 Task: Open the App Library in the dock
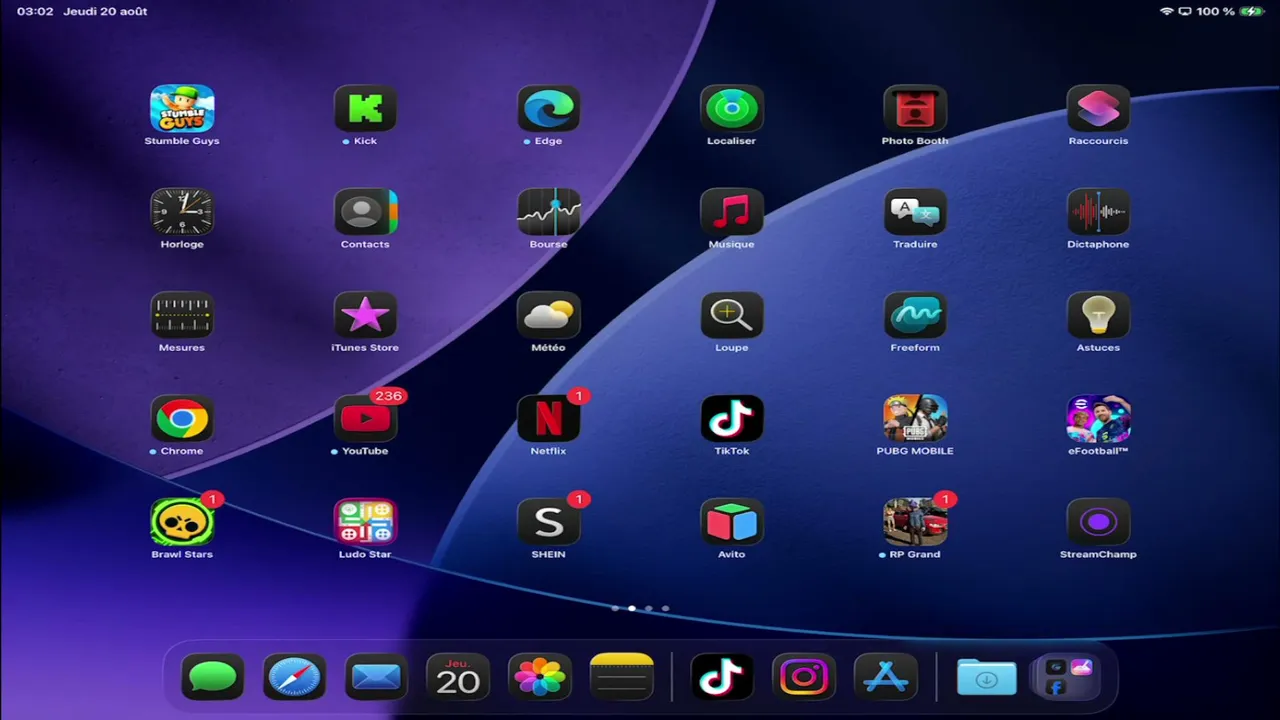[x=1068, y=678]
